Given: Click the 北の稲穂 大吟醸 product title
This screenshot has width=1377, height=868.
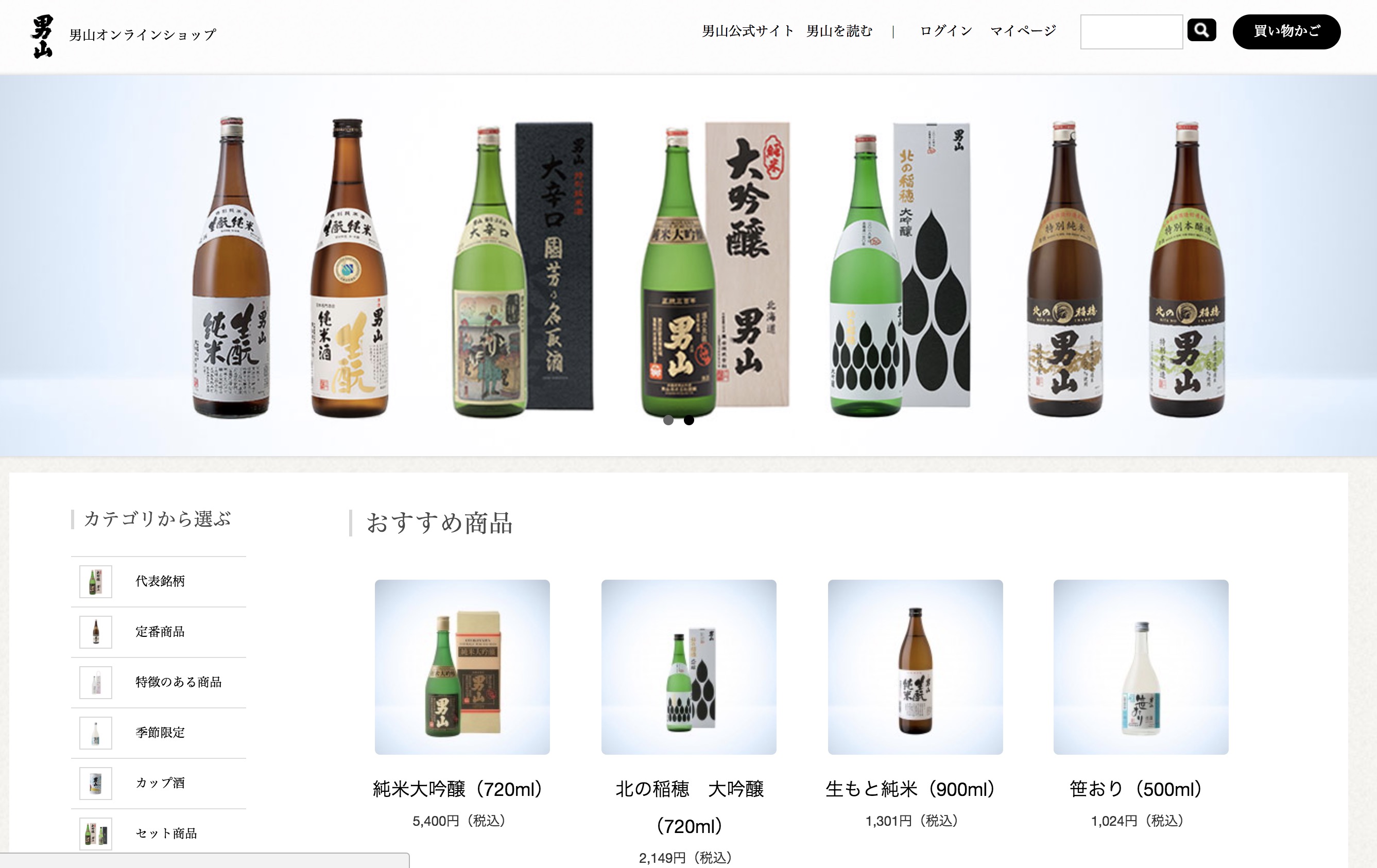Looking at the screenshot, I should pyautogui.click(x=689, y=807).
